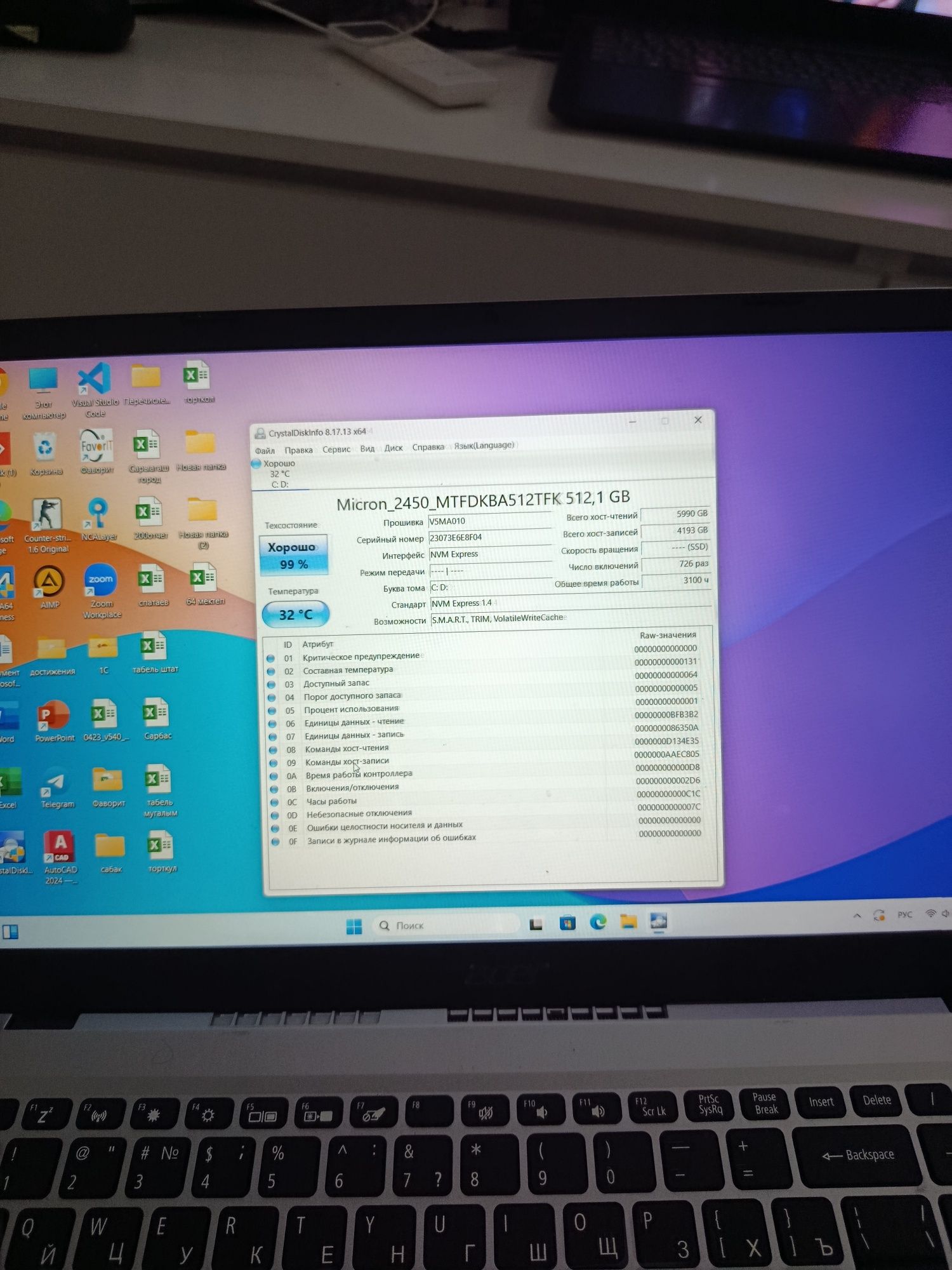Open the табель штат Excel file
952x1270 pixels.
(x=154, y=652)
